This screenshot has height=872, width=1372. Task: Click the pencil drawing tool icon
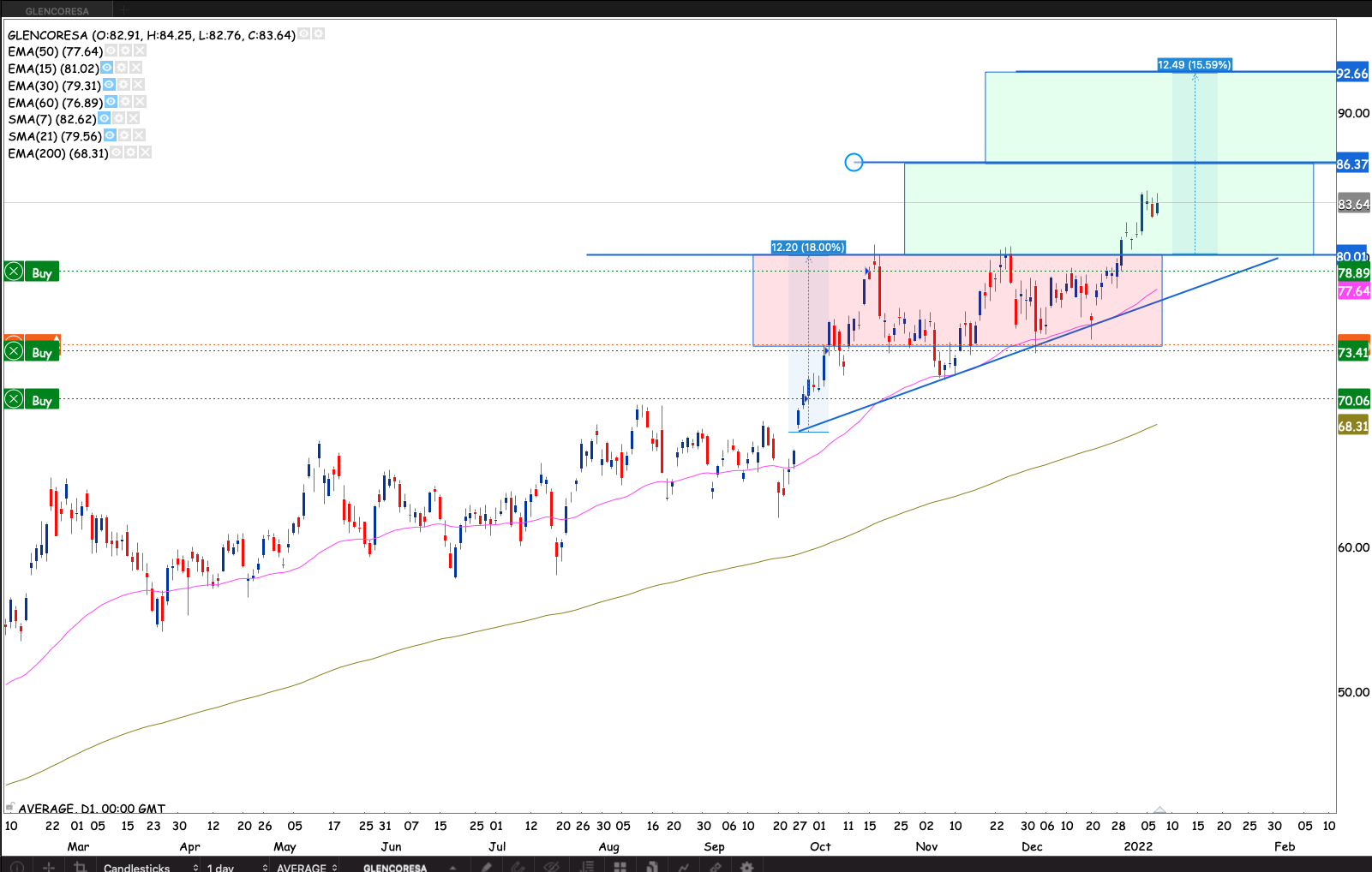[486, 867]
